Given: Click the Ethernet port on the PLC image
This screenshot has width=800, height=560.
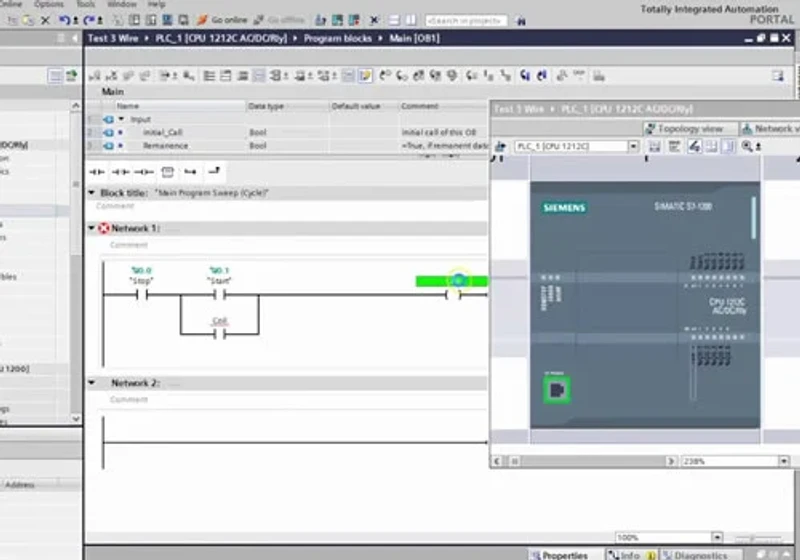Looking at the screenshot, I should pyautogui.click(x=557, y=390).
